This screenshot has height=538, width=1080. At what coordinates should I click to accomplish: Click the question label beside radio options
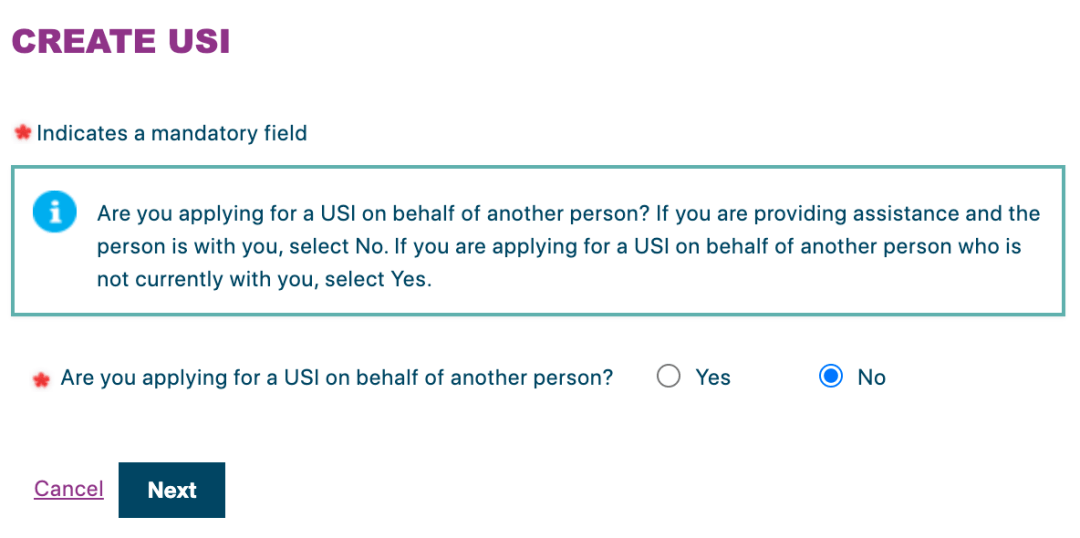coord(337,377)
